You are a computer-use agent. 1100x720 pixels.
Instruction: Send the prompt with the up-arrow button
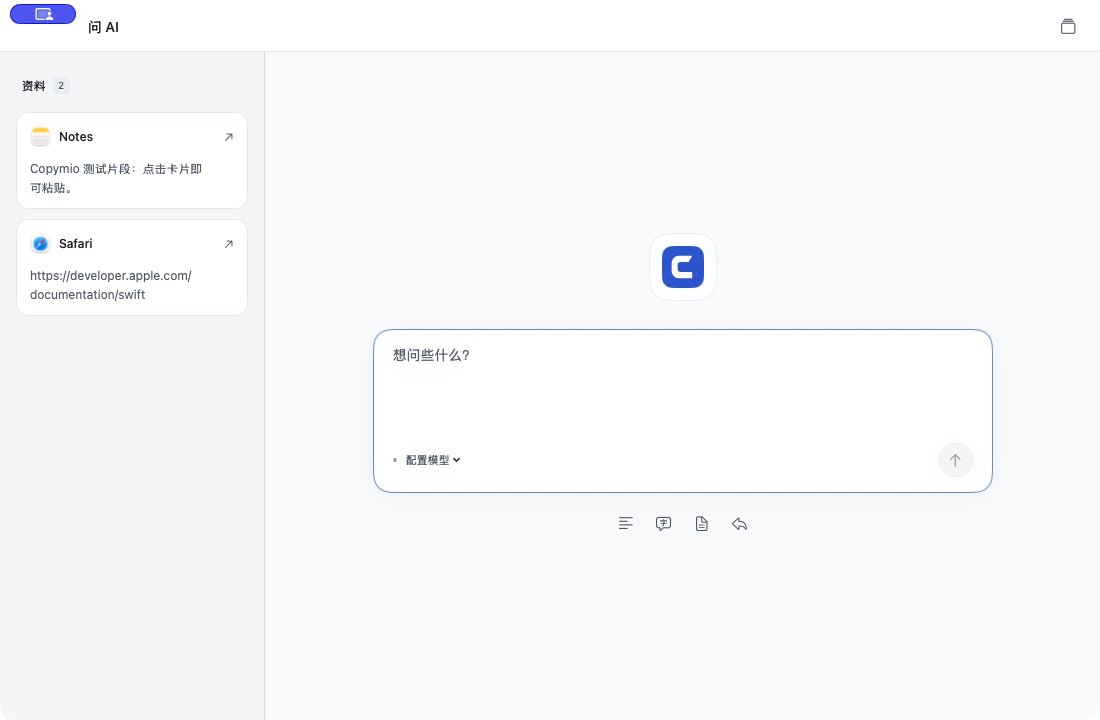[955, 460]
